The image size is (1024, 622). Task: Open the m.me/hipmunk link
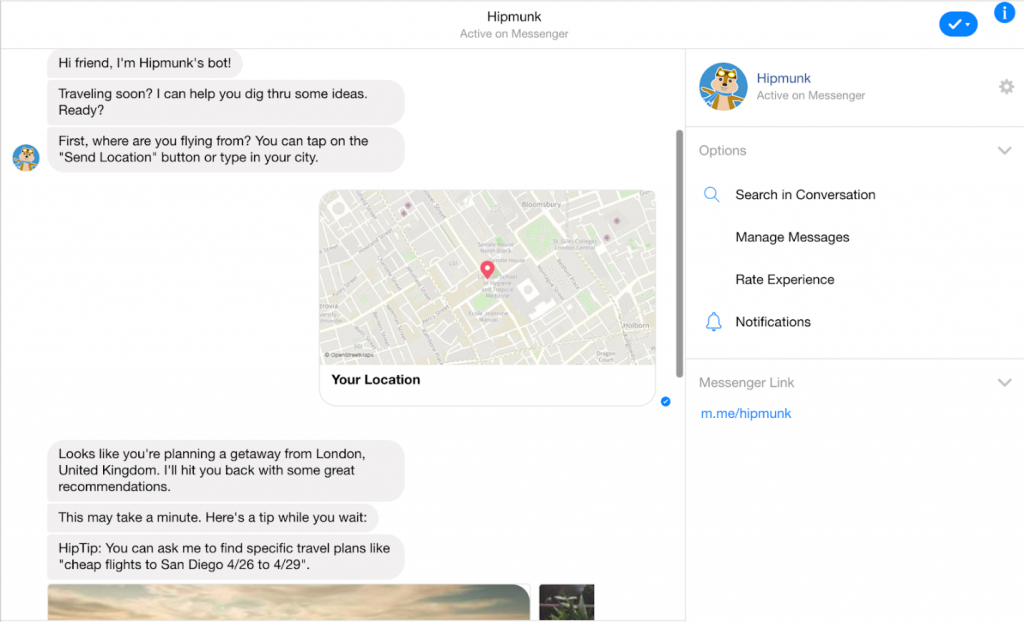coord(746,413)
